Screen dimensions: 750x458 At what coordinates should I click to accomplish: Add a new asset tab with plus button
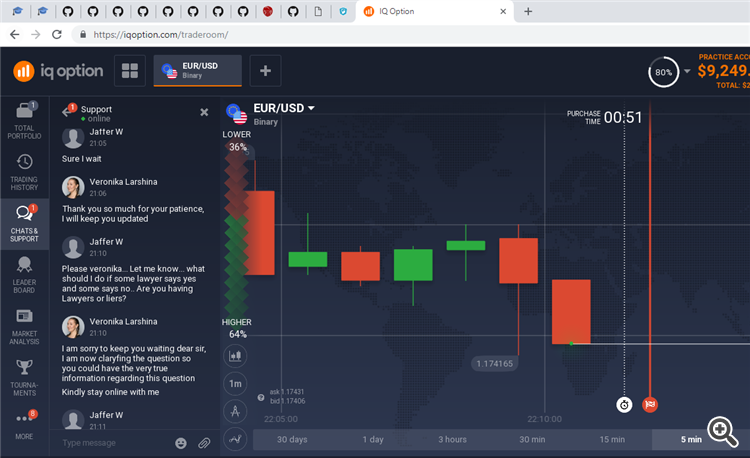tap(265, 71)
